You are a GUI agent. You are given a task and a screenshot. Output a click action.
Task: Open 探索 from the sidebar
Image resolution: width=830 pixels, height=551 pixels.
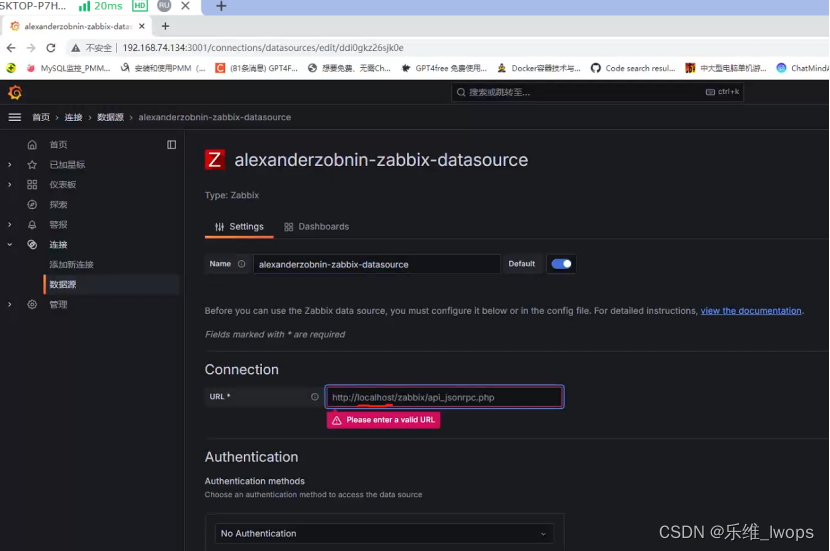(x=58, y=204)
